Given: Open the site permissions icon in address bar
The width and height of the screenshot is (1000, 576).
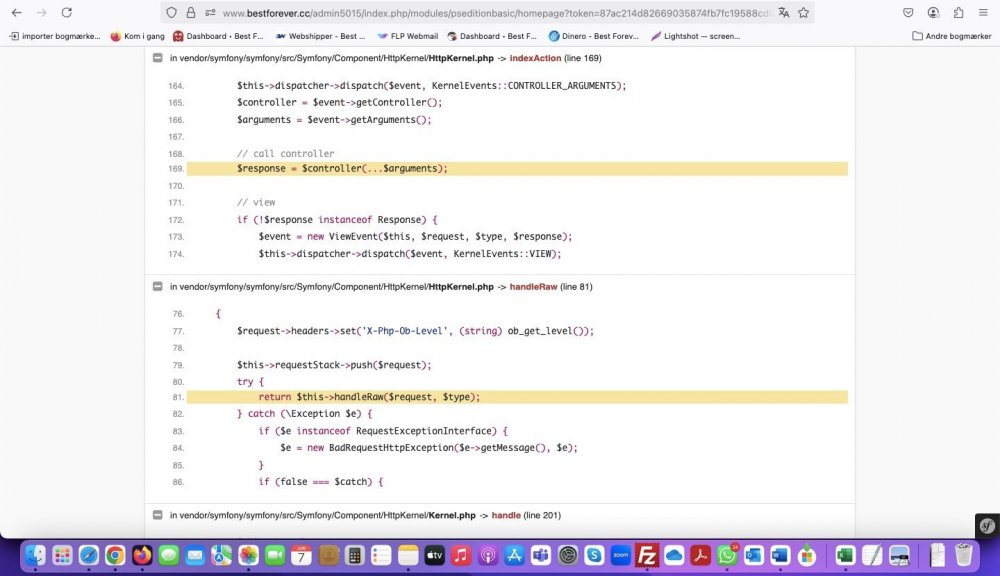Looking at the screenshot, I should tap(210, 12).
